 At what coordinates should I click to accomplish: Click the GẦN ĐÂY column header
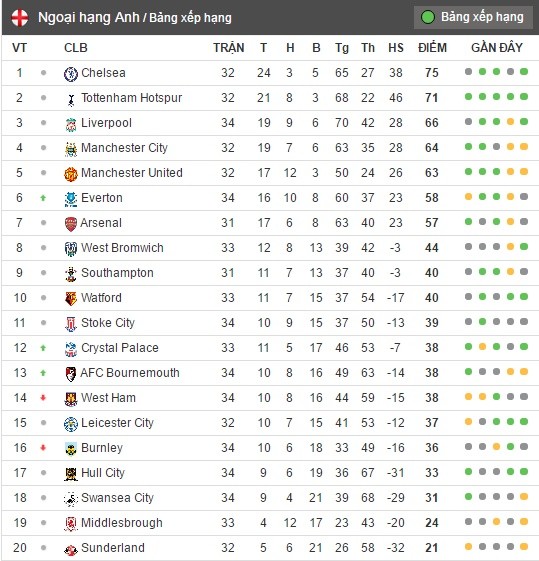point(496,48)
